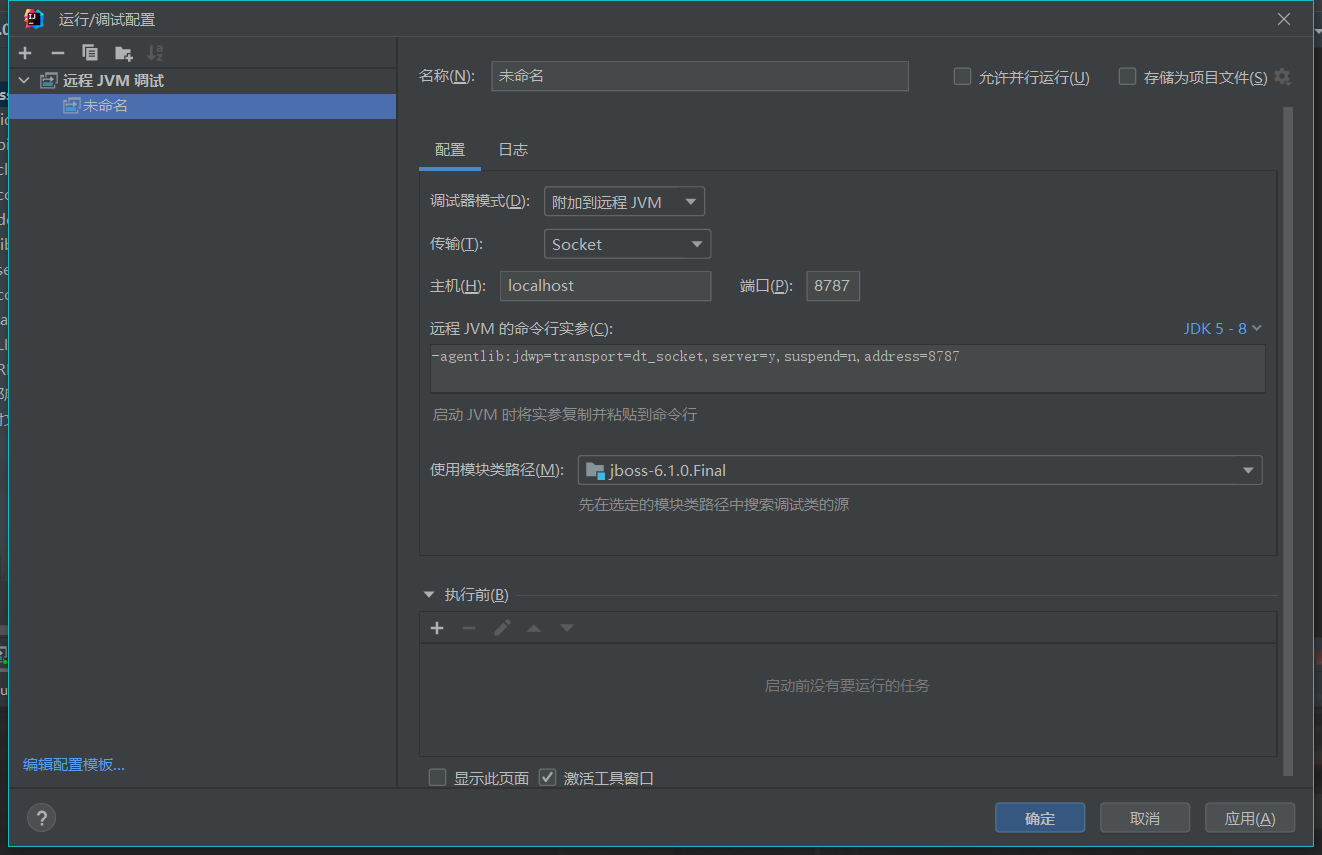Uncheck 激活工具窗口 option
The image size is (1322, 855).
[x=547, y=777]
